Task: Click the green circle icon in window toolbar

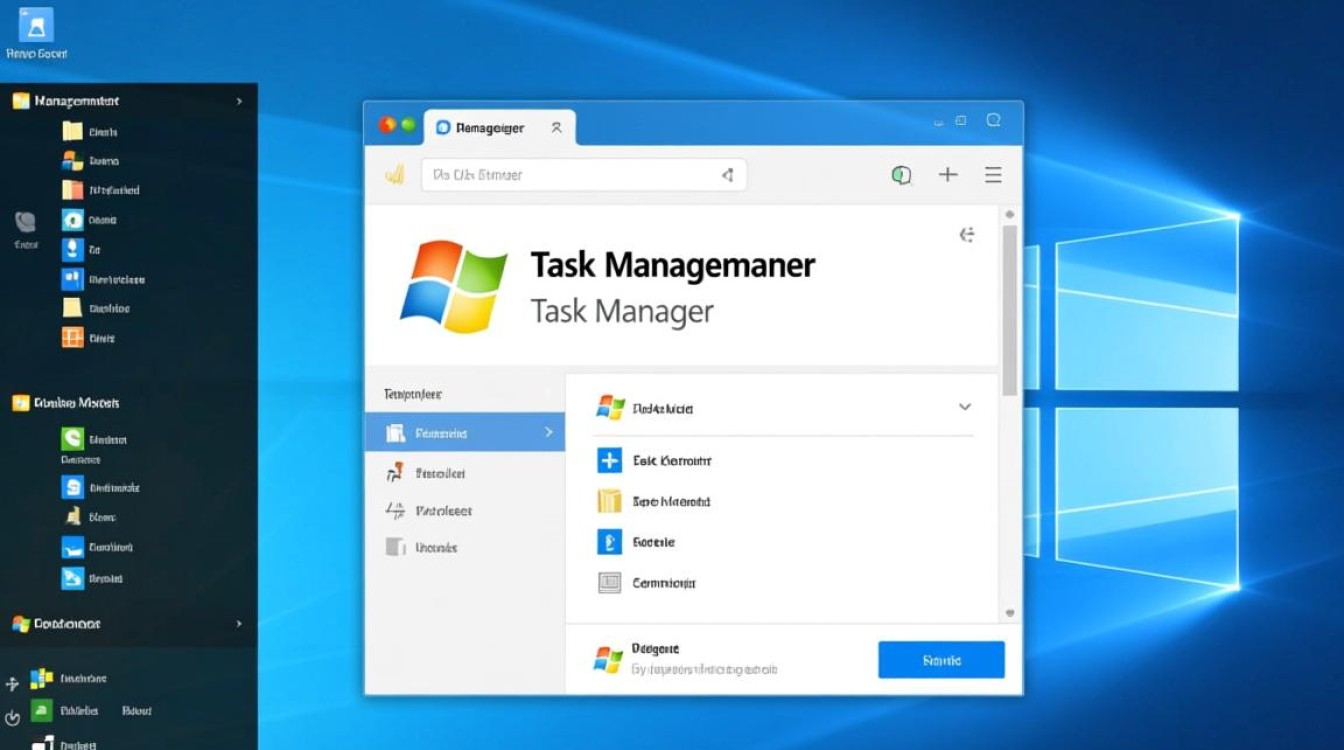Action: [x=901, y=175]
